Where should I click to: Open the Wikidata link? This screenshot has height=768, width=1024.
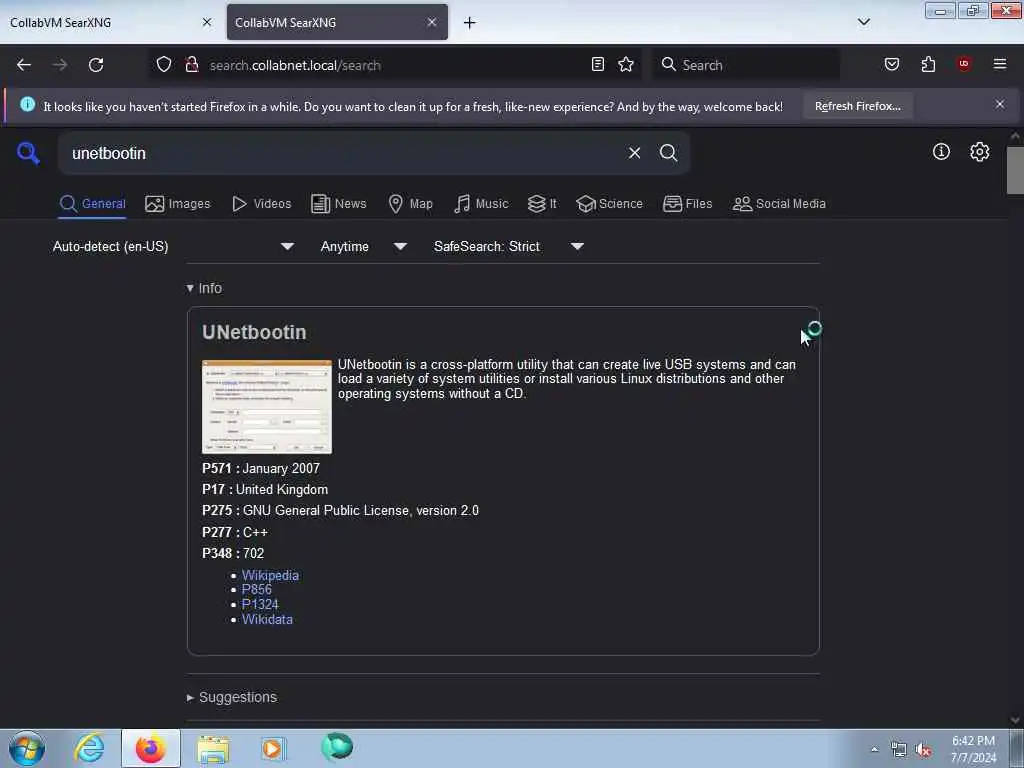(x=267, y=620)
